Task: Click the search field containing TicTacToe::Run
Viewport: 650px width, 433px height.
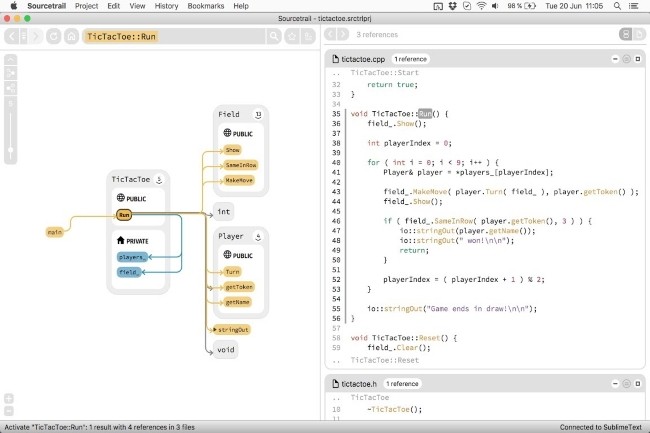Action: (174, 36)
